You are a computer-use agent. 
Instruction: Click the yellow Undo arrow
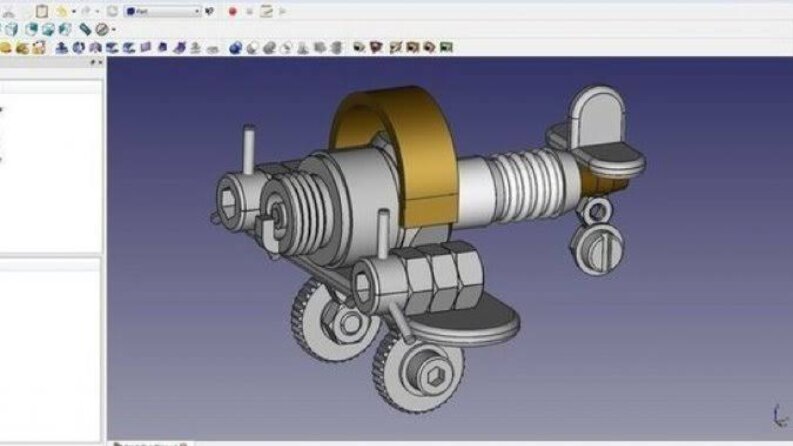click(x=62, y=11)
